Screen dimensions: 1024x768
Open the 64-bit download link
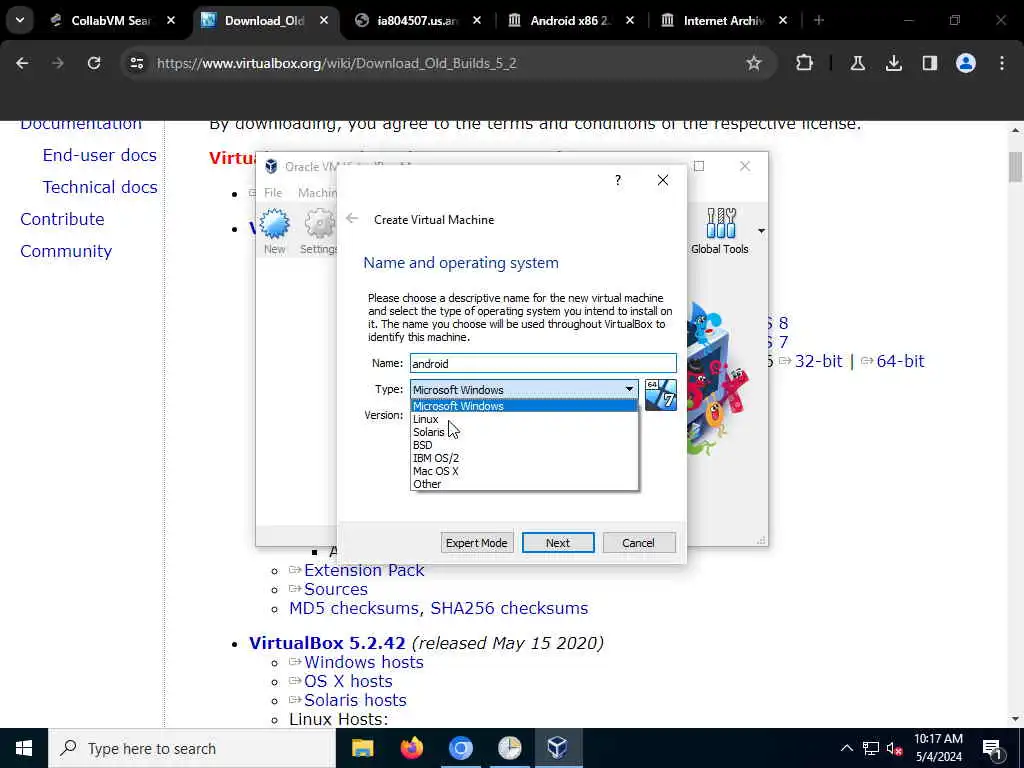[900, 361]
